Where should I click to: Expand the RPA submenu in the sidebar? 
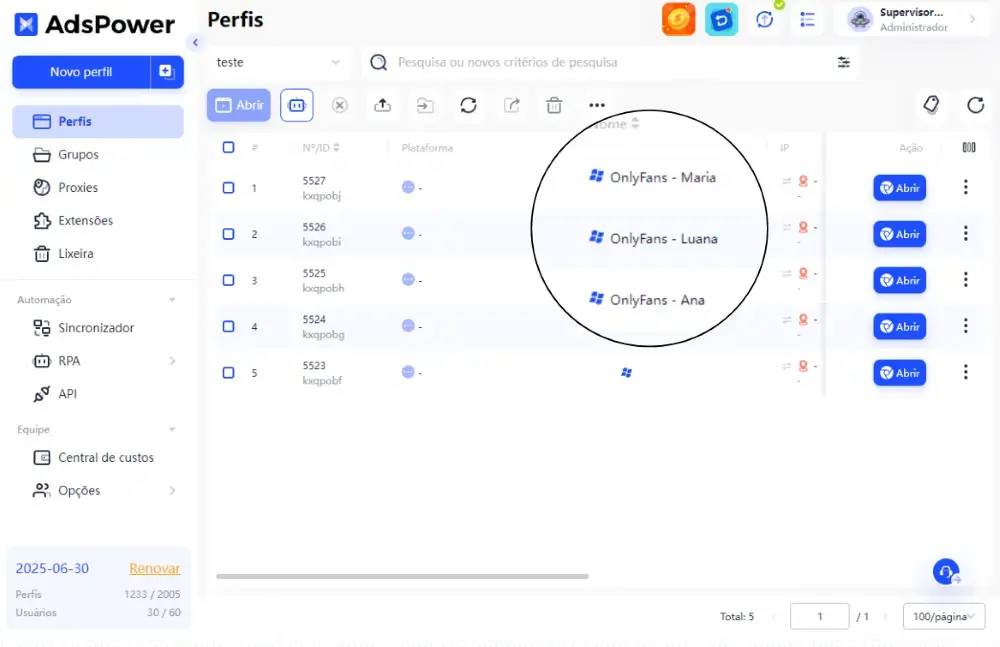172,361
